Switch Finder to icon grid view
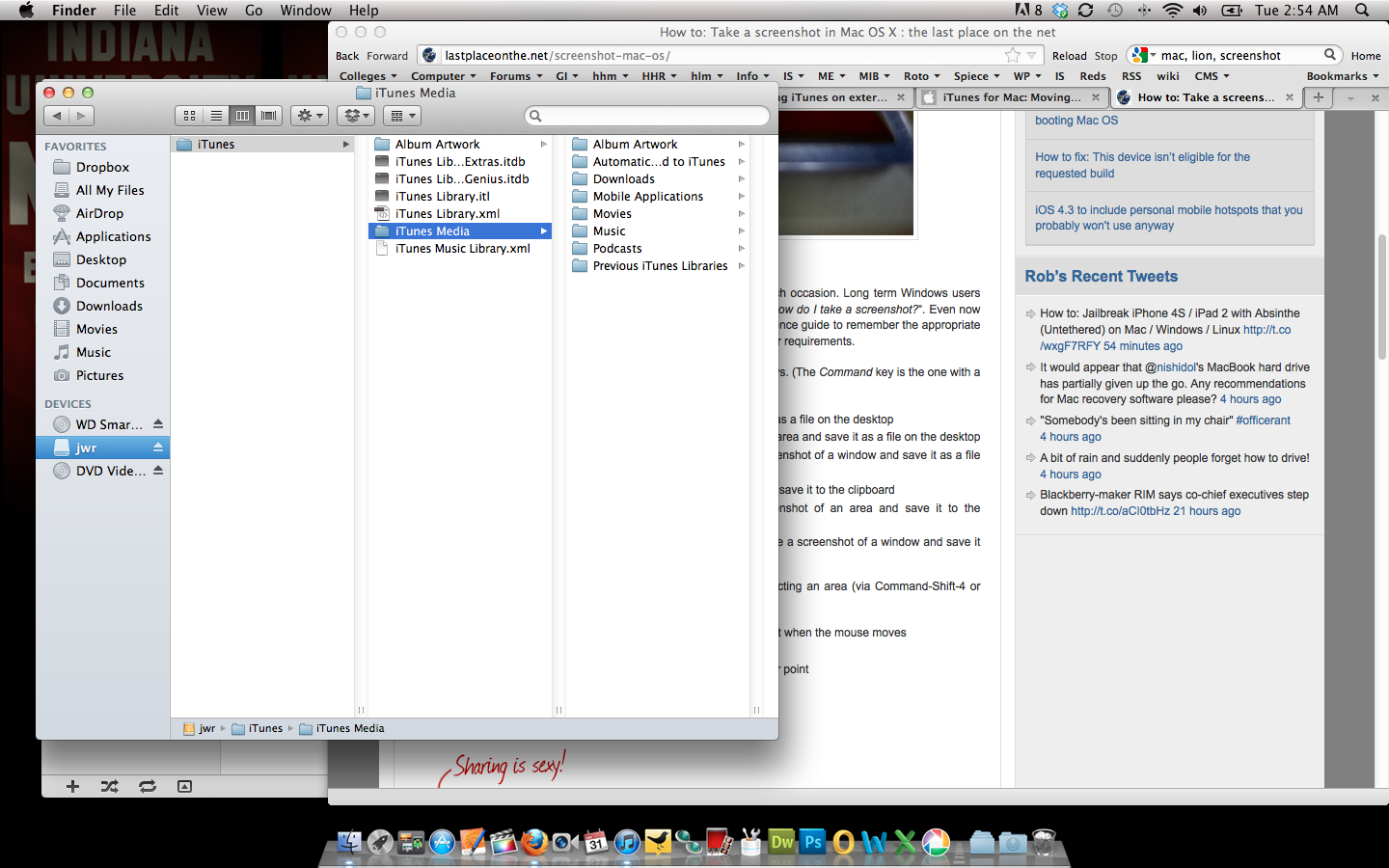 189,115
